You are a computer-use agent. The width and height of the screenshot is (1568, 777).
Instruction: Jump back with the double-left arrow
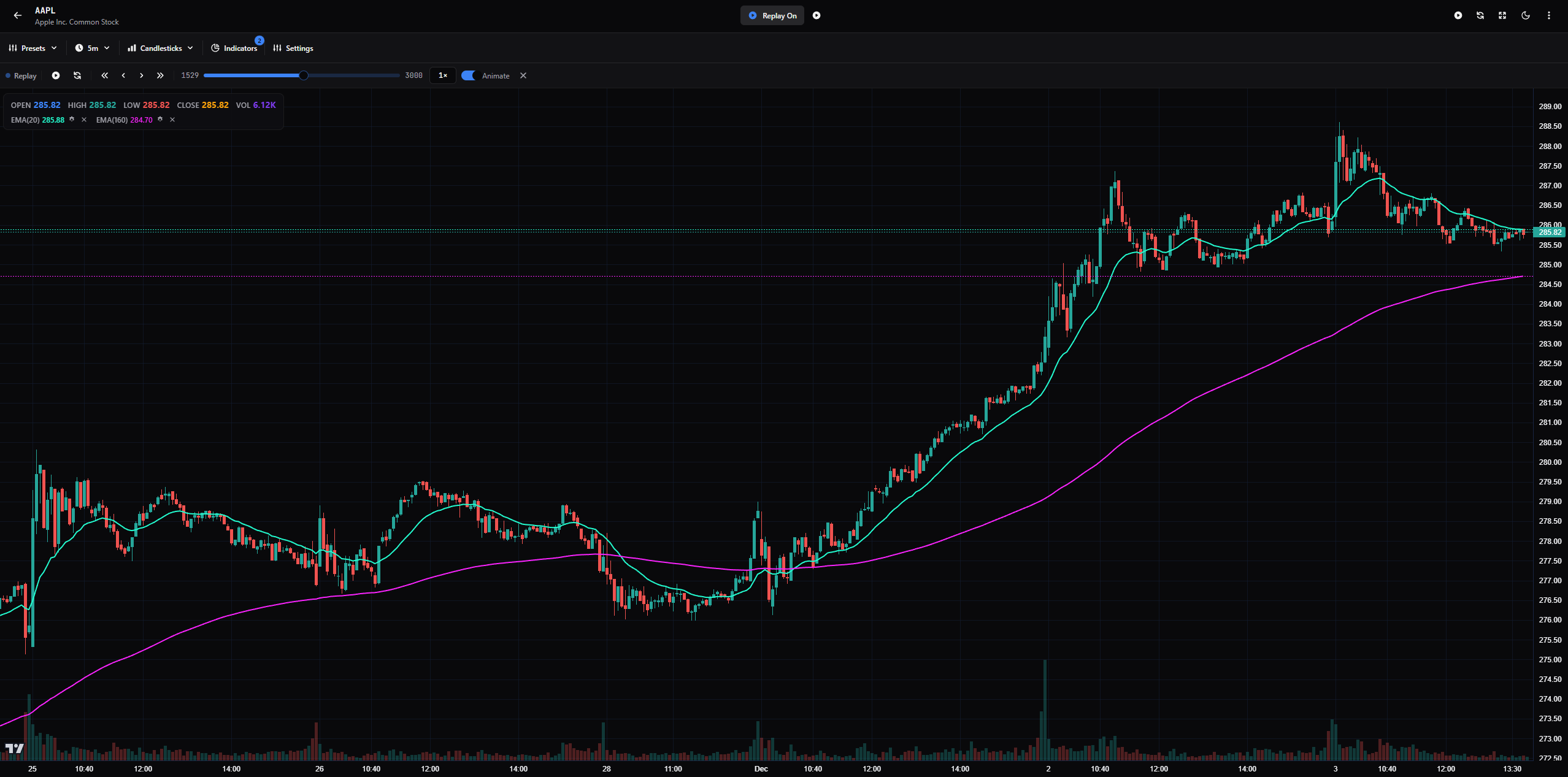104,75
